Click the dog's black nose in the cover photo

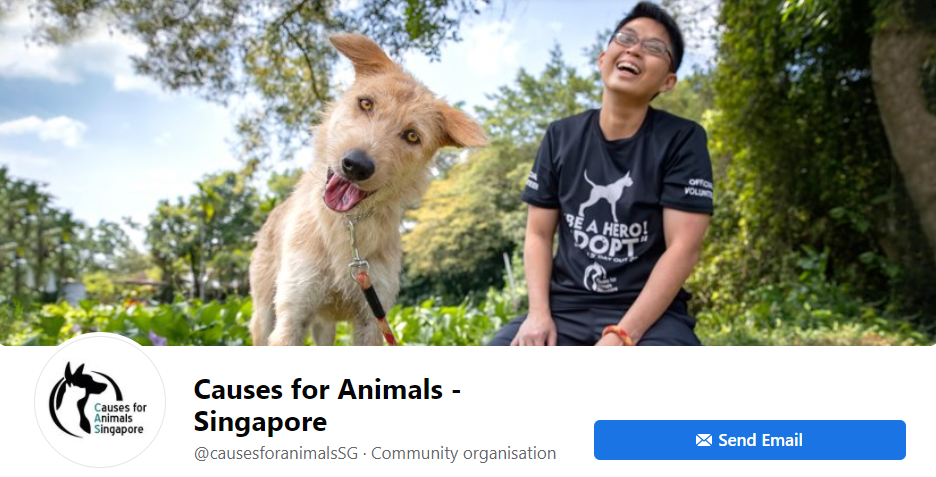pos(358,165)
